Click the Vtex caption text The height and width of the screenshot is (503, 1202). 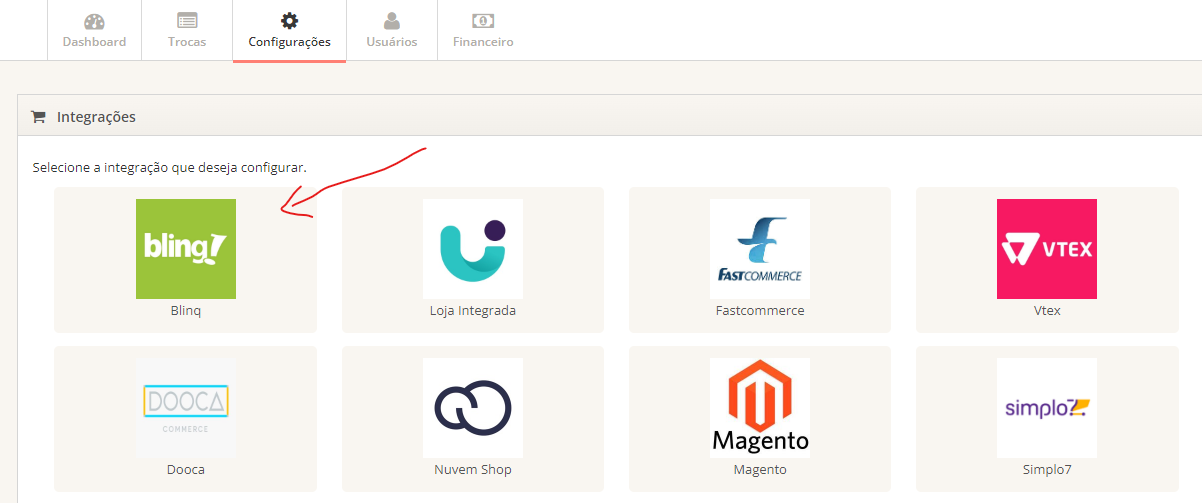coord(1047,311)
